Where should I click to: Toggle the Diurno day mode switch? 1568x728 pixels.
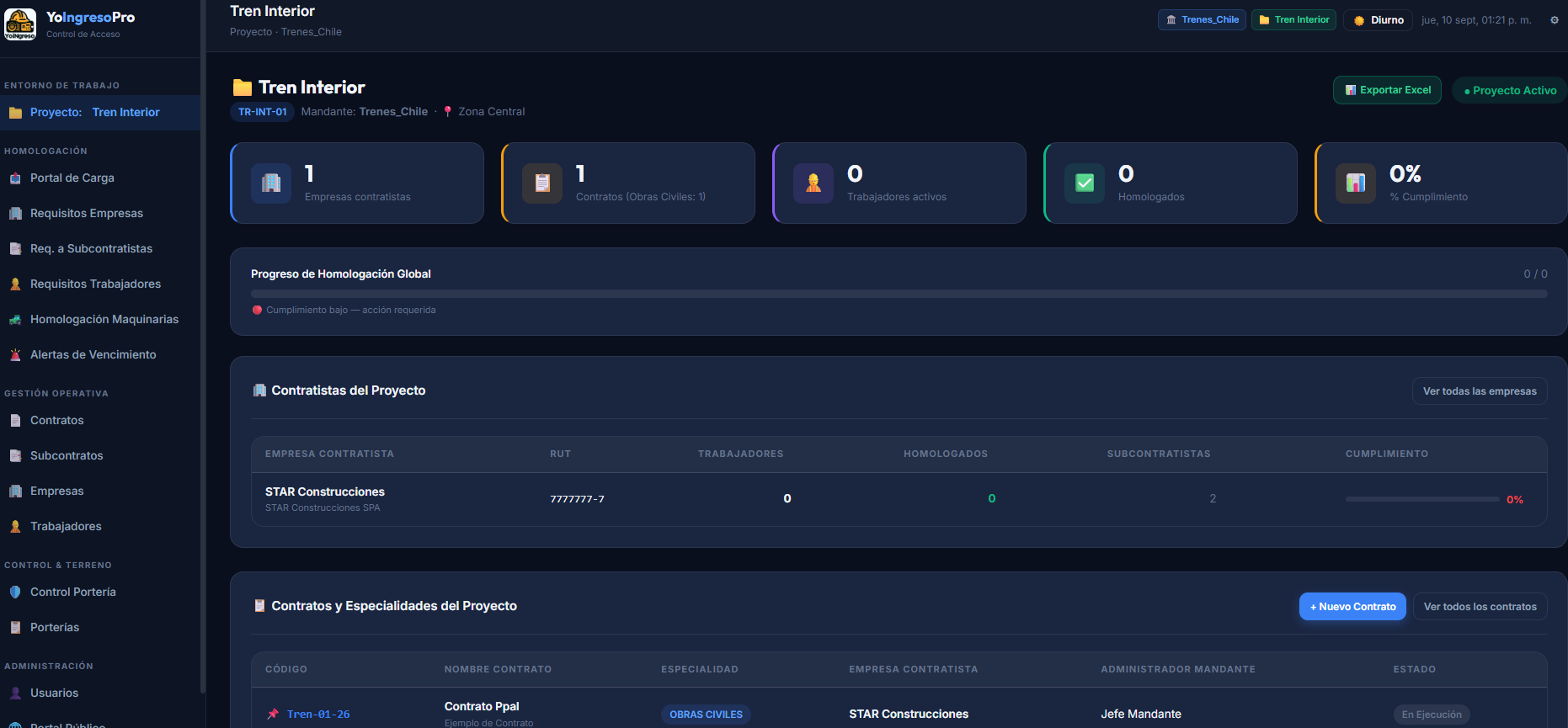[1379, 20]
